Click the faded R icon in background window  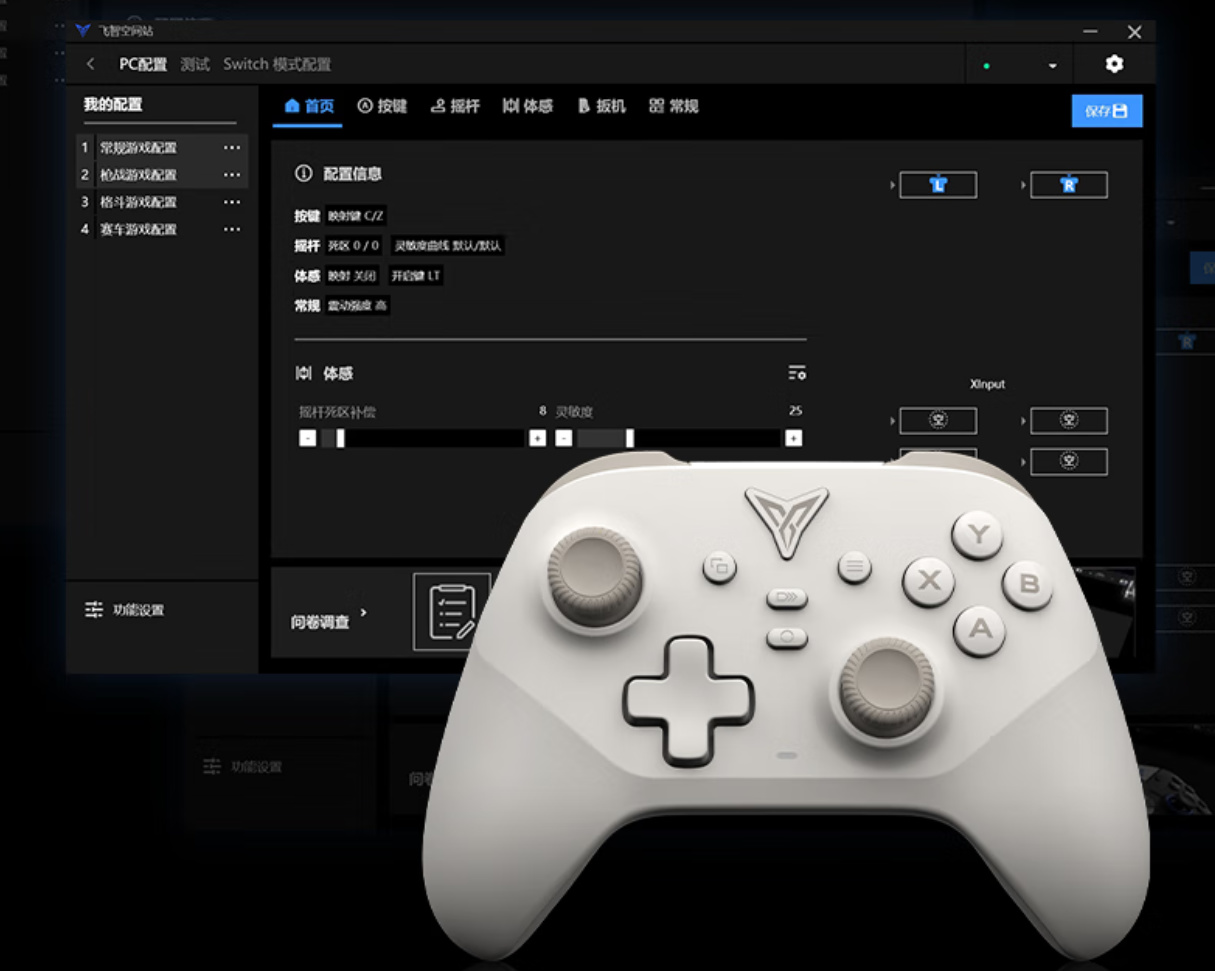coord(1187,341)
